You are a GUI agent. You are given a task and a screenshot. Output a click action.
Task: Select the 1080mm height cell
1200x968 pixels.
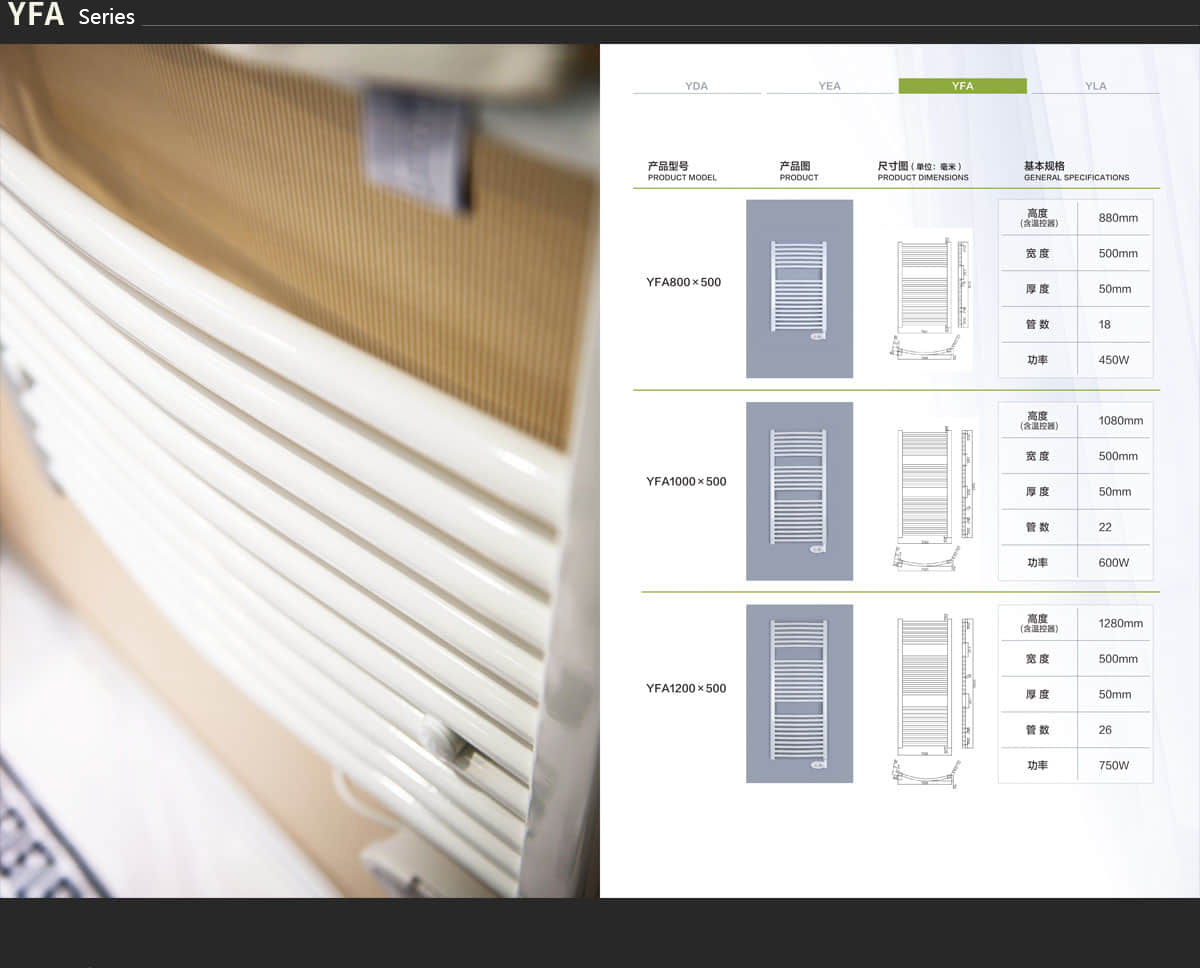pyautogui.click(x=1120, y=421)
